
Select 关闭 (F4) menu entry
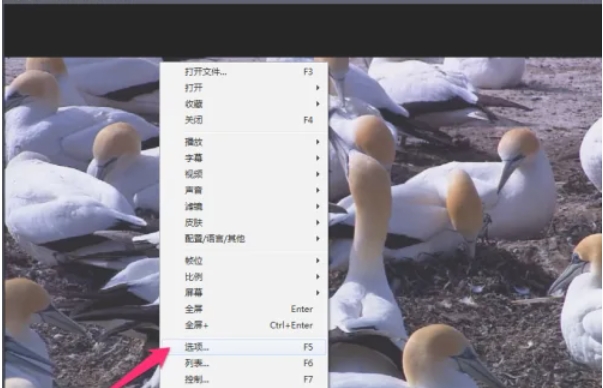244,120
